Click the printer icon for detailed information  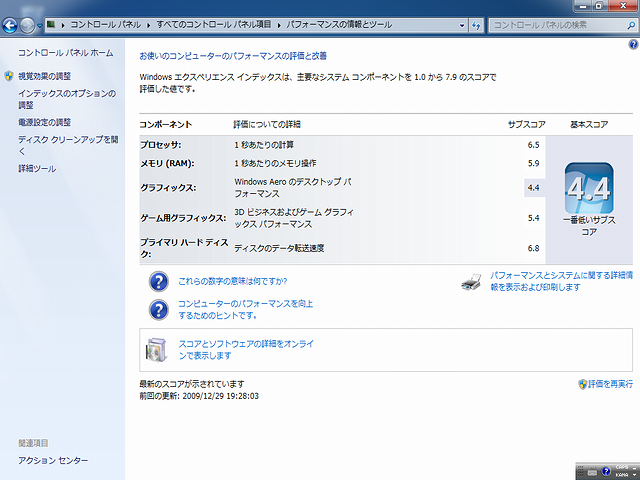pos(472,282)
